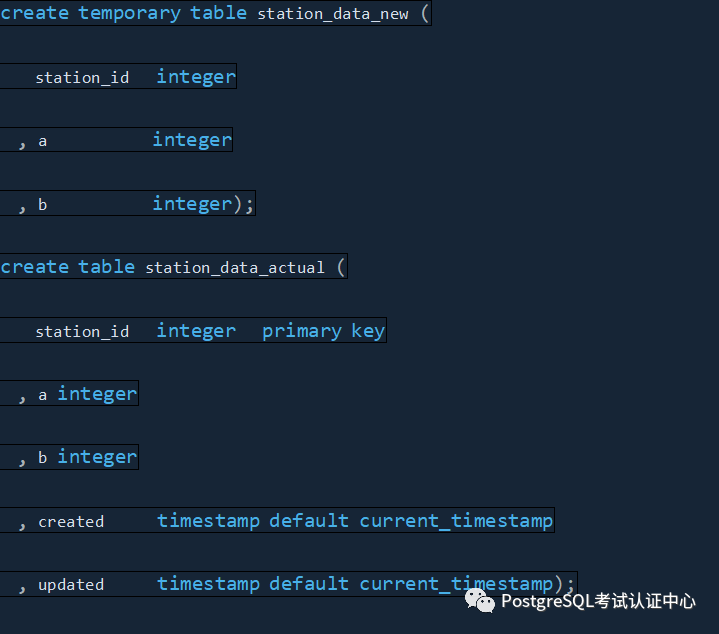719x634 pixels.
Task: Click the 'created' column name
Action: 71,522
